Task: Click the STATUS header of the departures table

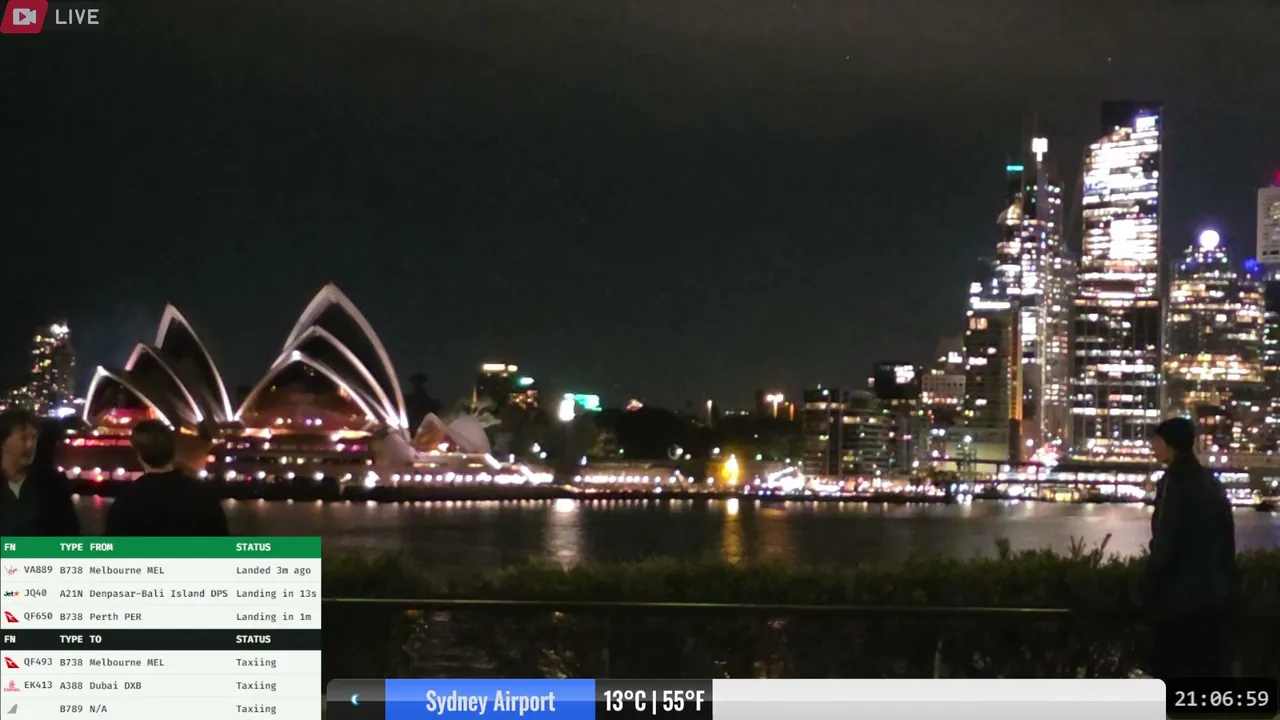Action: pyautogui.click(x=253, y=639)
